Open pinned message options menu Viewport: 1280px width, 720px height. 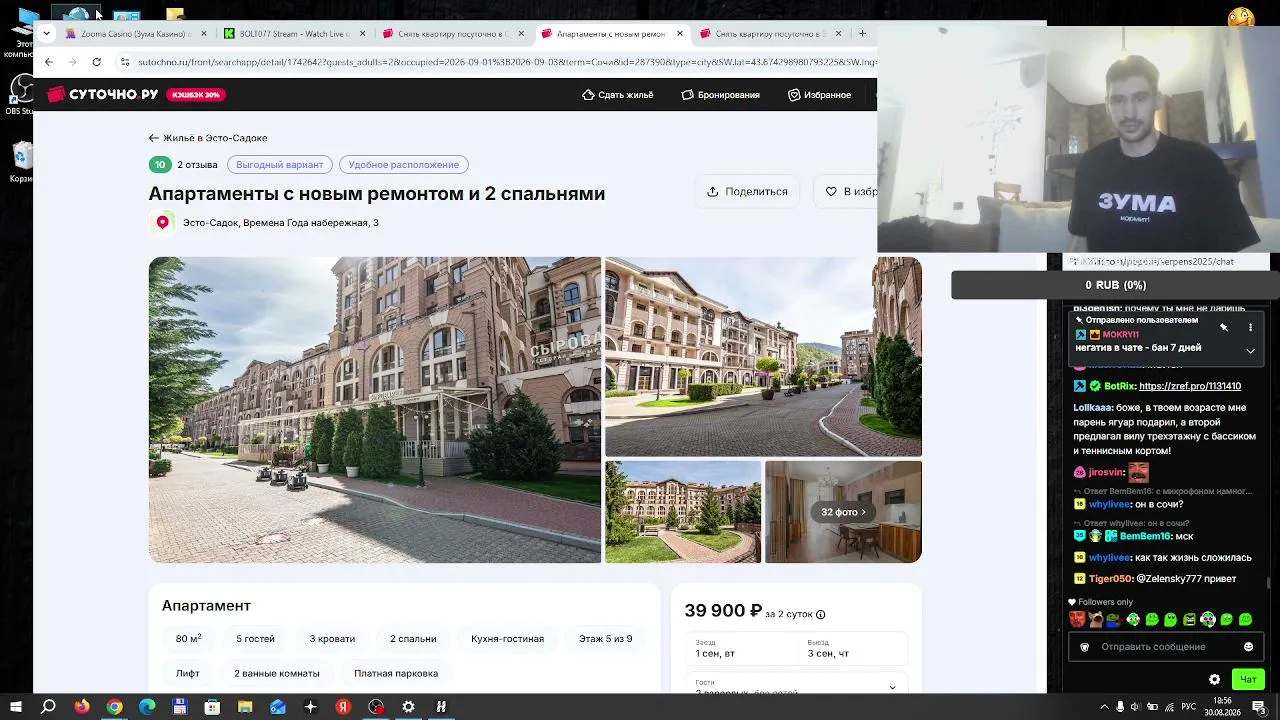click(1250, 328)
